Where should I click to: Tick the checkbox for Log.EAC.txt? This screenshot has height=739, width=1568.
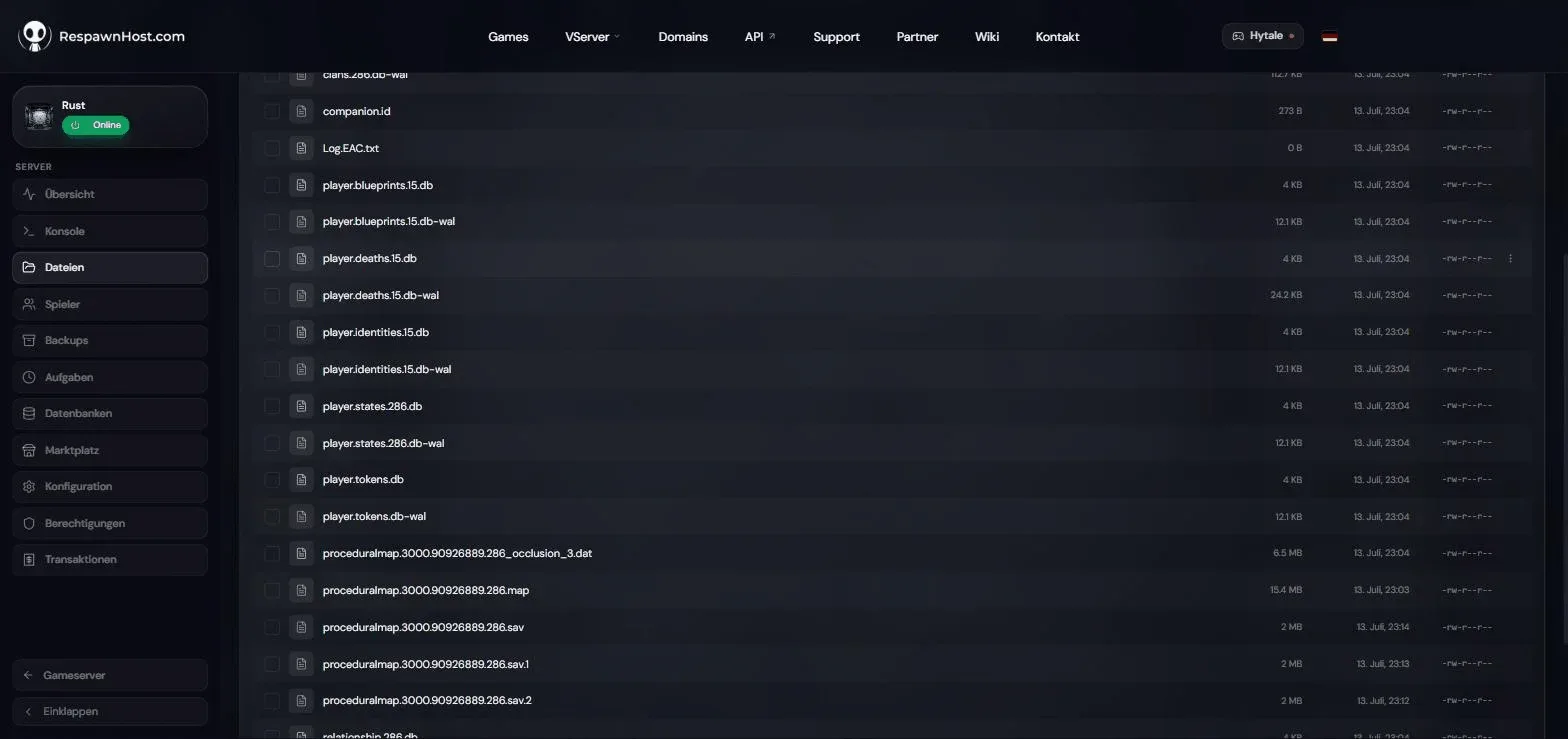click(x=272, y=148)
